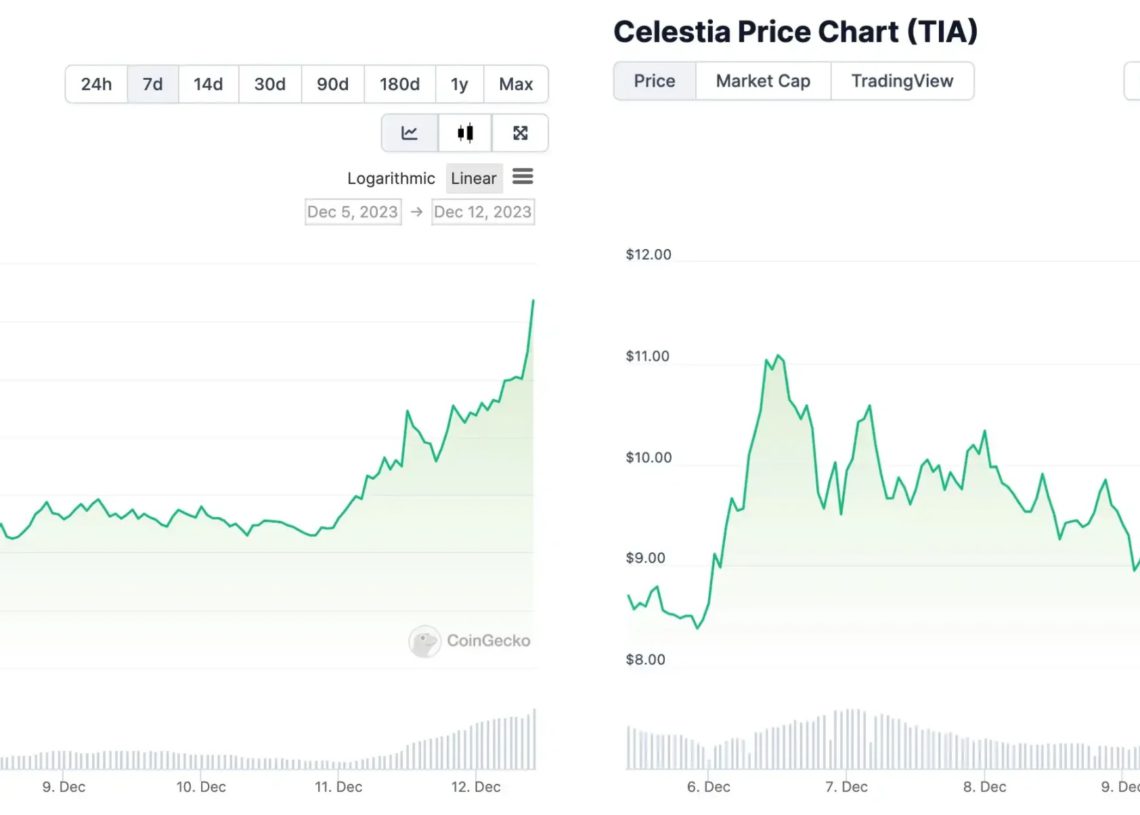The height and width of the screenshot is (815, 1140).
Task: Open the chart hamburger menu icon
Action: coord(522,177)
